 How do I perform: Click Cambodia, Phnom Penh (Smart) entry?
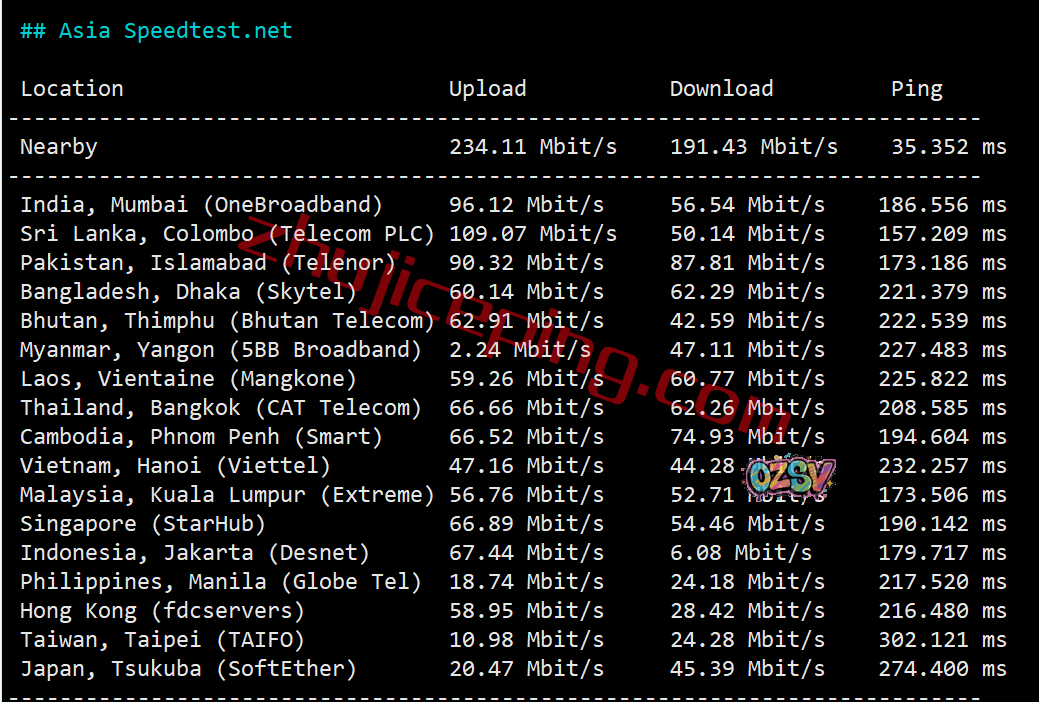click(201, 438)
